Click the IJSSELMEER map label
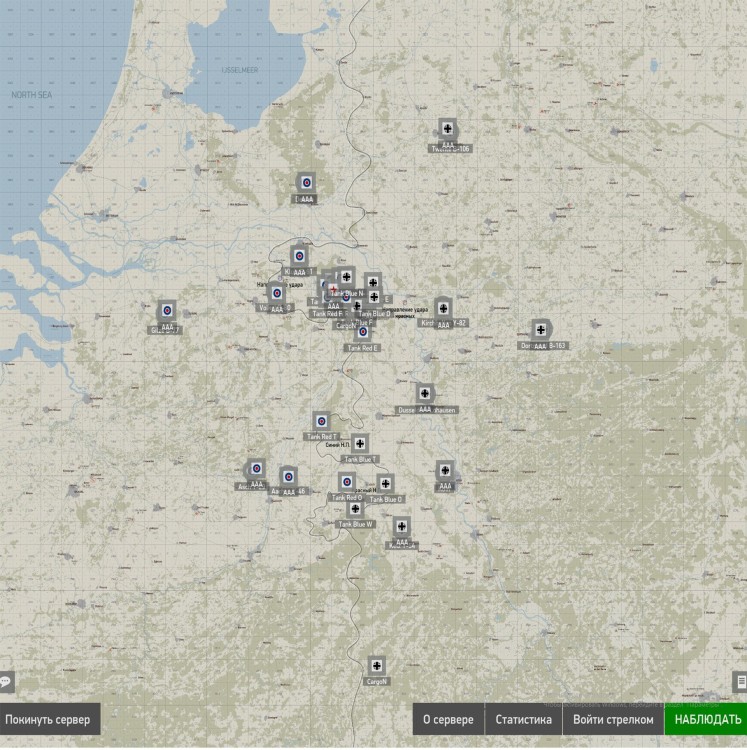 click(240, 70)
